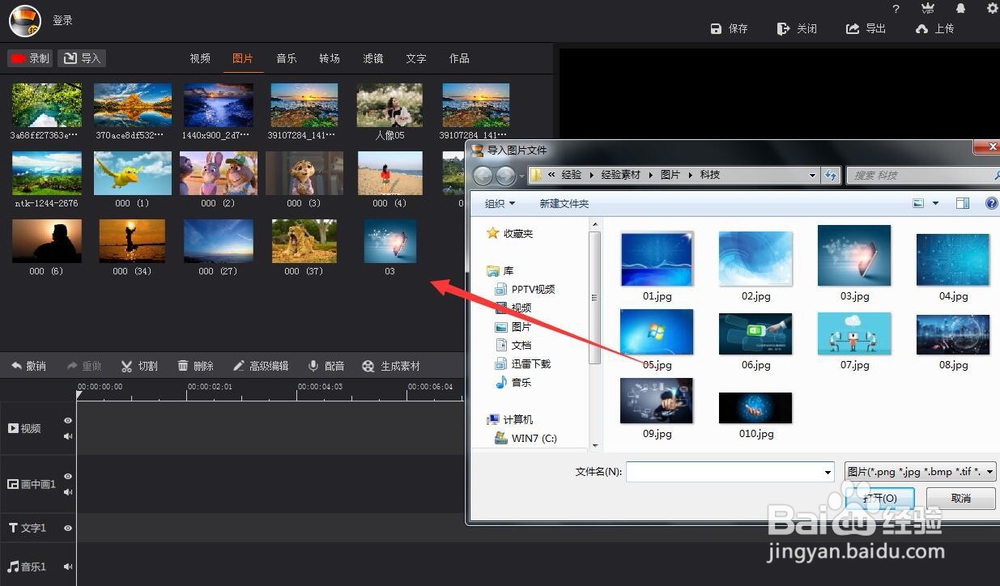Click the 删除 trash icon
1000x586 pixels.
[x=183, y=365]
